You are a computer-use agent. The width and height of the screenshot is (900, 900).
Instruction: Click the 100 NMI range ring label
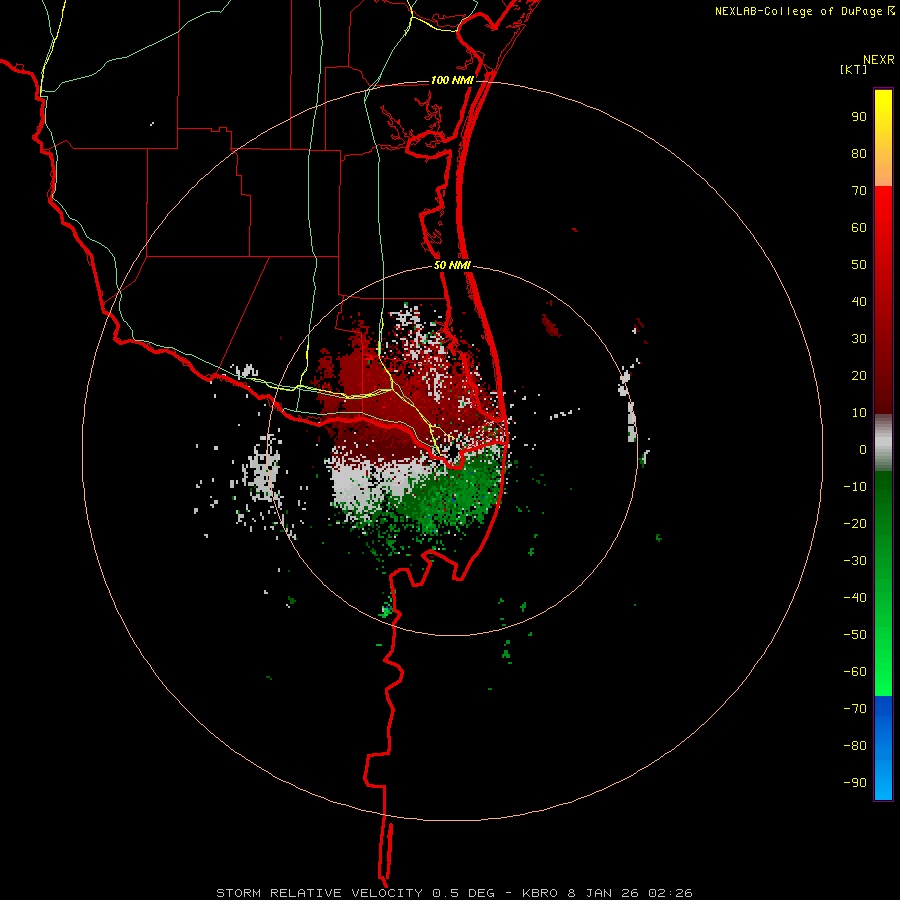point(452,80)
